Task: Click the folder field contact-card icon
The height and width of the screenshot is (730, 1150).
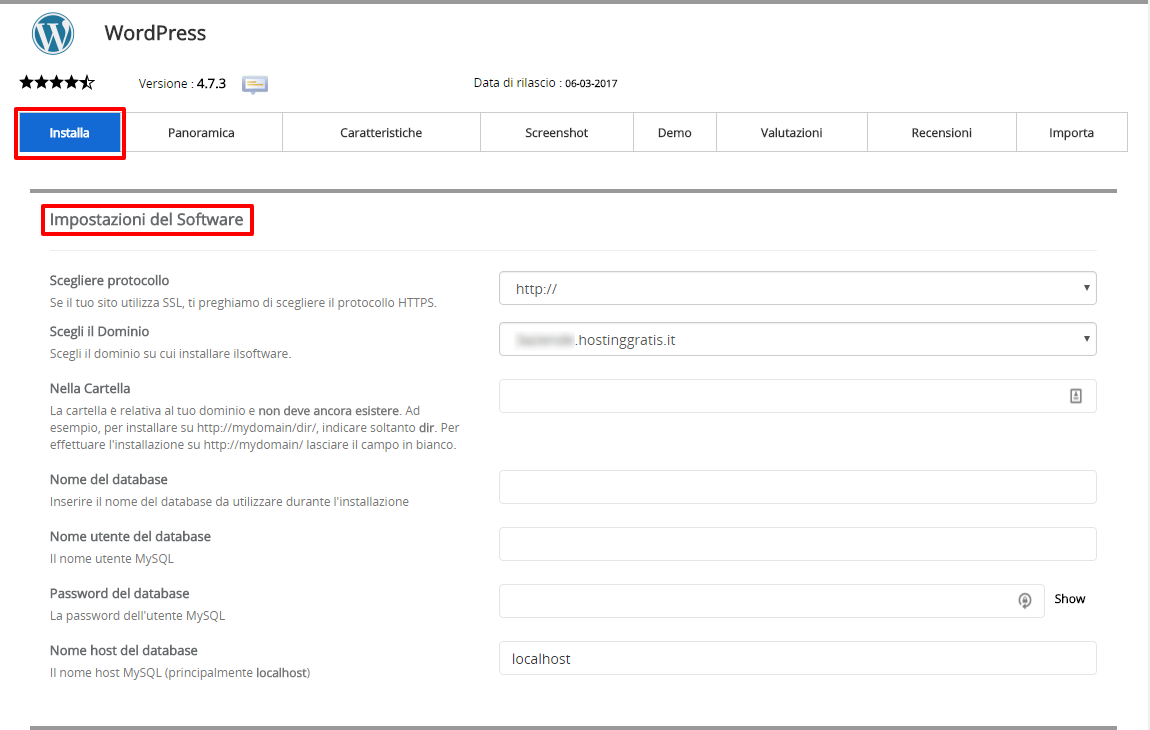Action: pyautogui.click(x=1075, y=396)
